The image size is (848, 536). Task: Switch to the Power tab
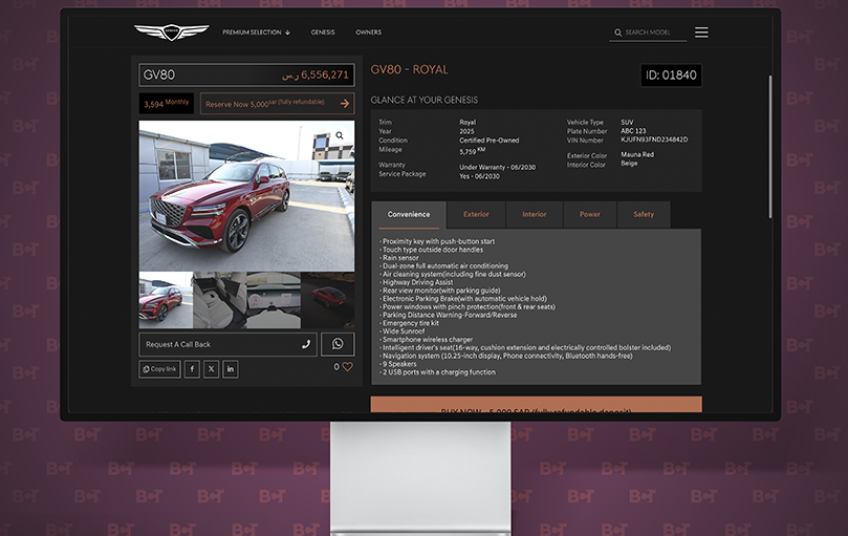coord(589,215)
